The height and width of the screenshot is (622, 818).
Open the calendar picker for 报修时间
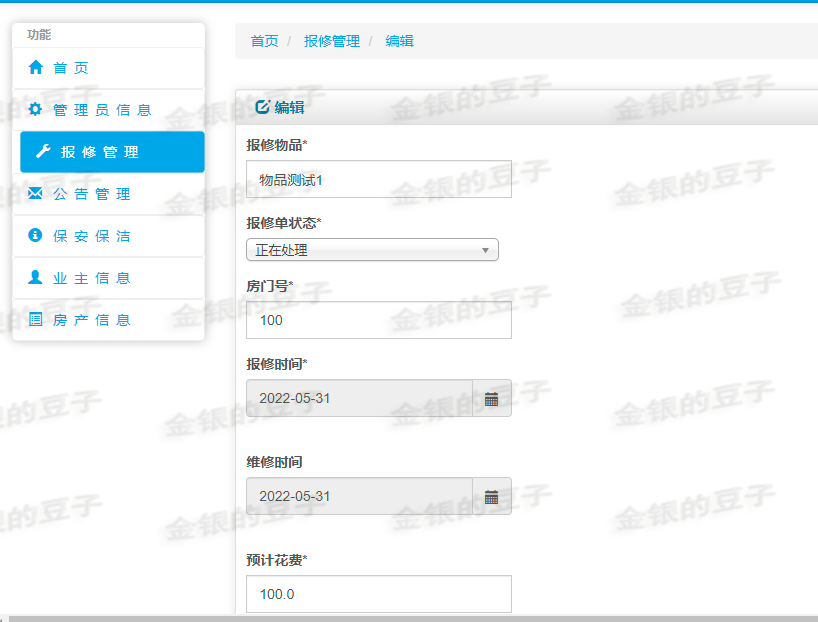tap(492, 397)
